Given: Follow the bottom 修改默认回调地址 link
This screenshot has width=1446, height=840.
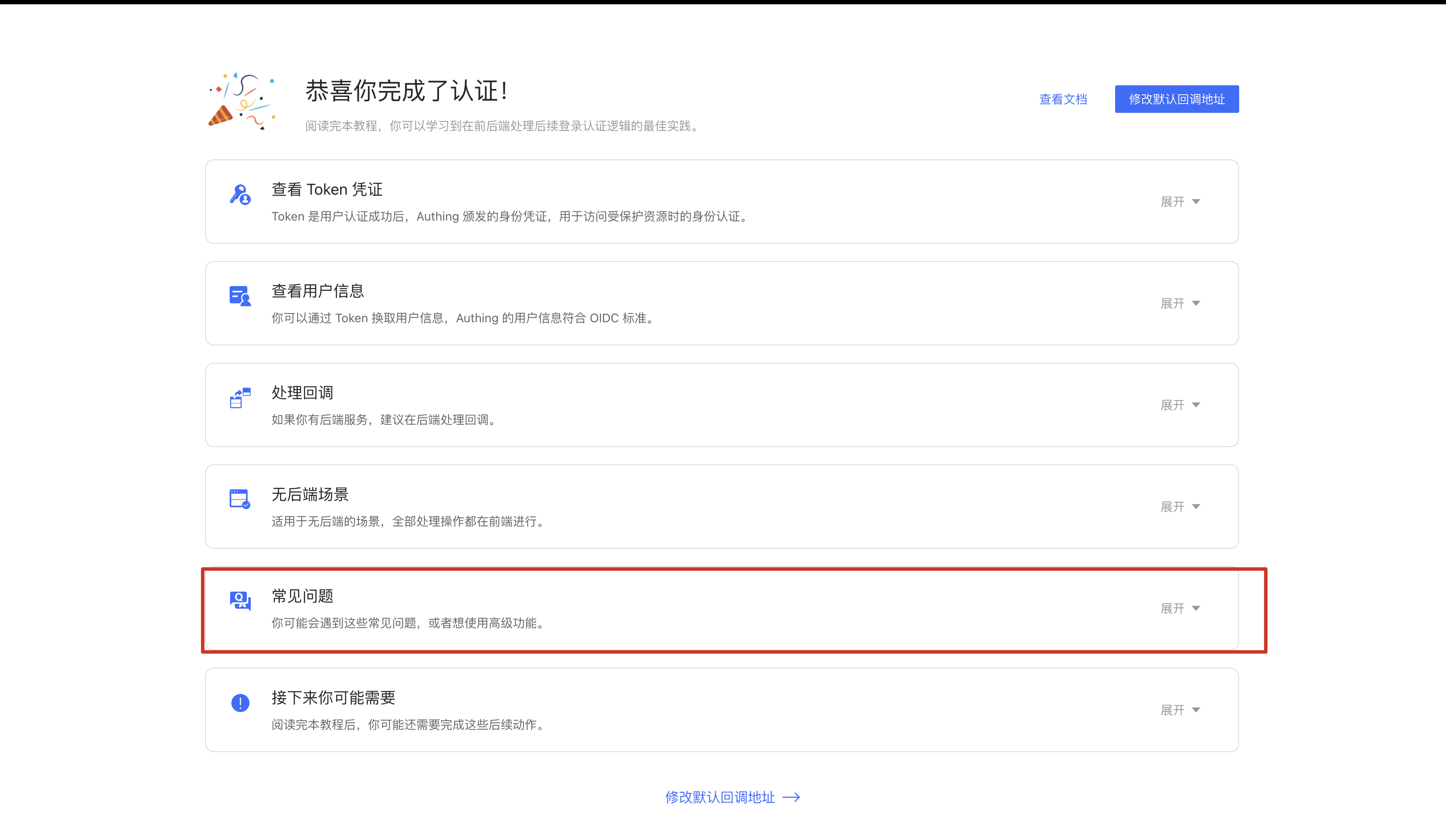Looking at the screenshot, I should pyautogui.click(x=720, y=797).
